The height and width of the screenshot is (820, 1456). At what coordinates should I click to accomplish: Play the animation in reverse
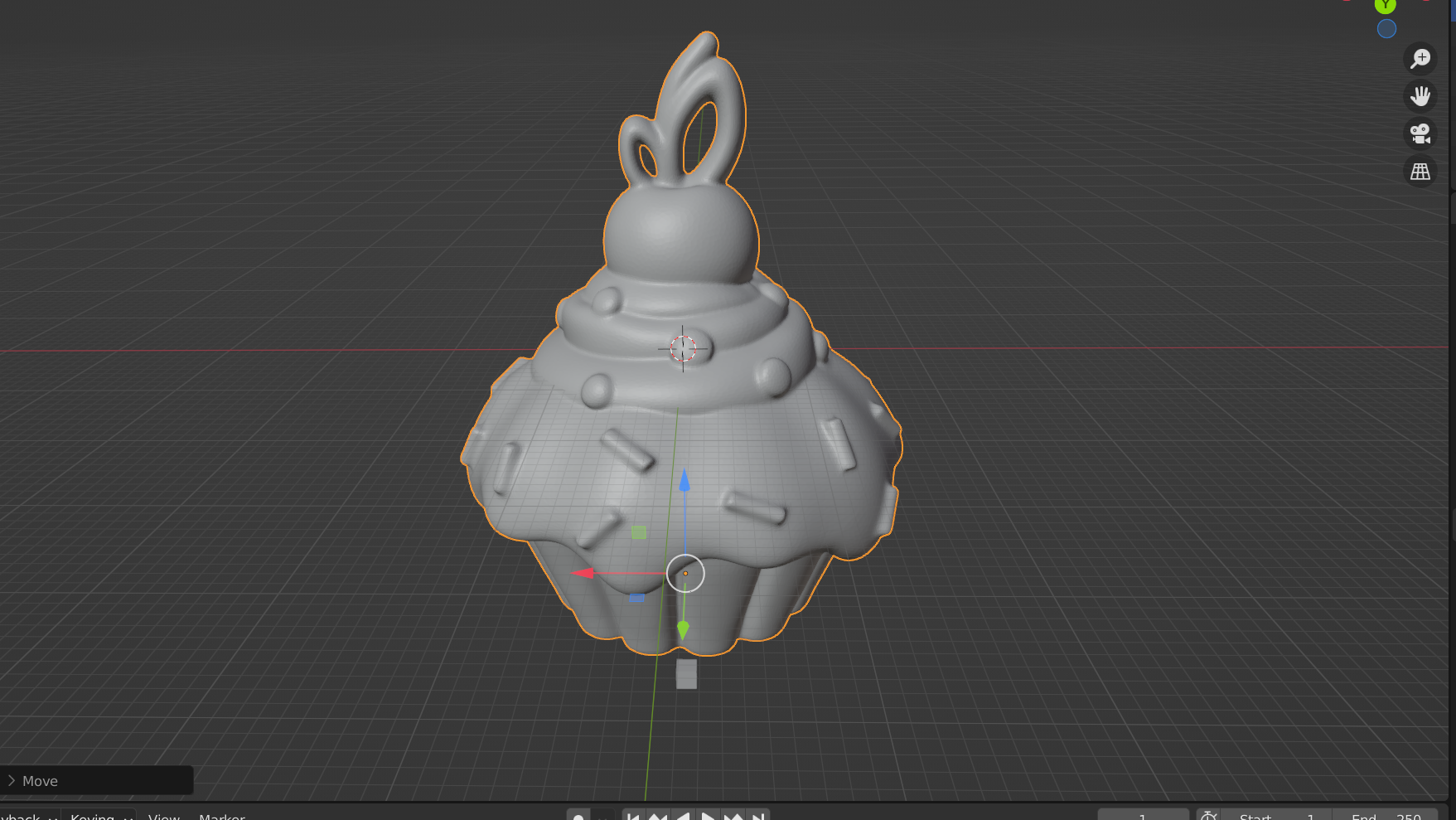[683, 816]
